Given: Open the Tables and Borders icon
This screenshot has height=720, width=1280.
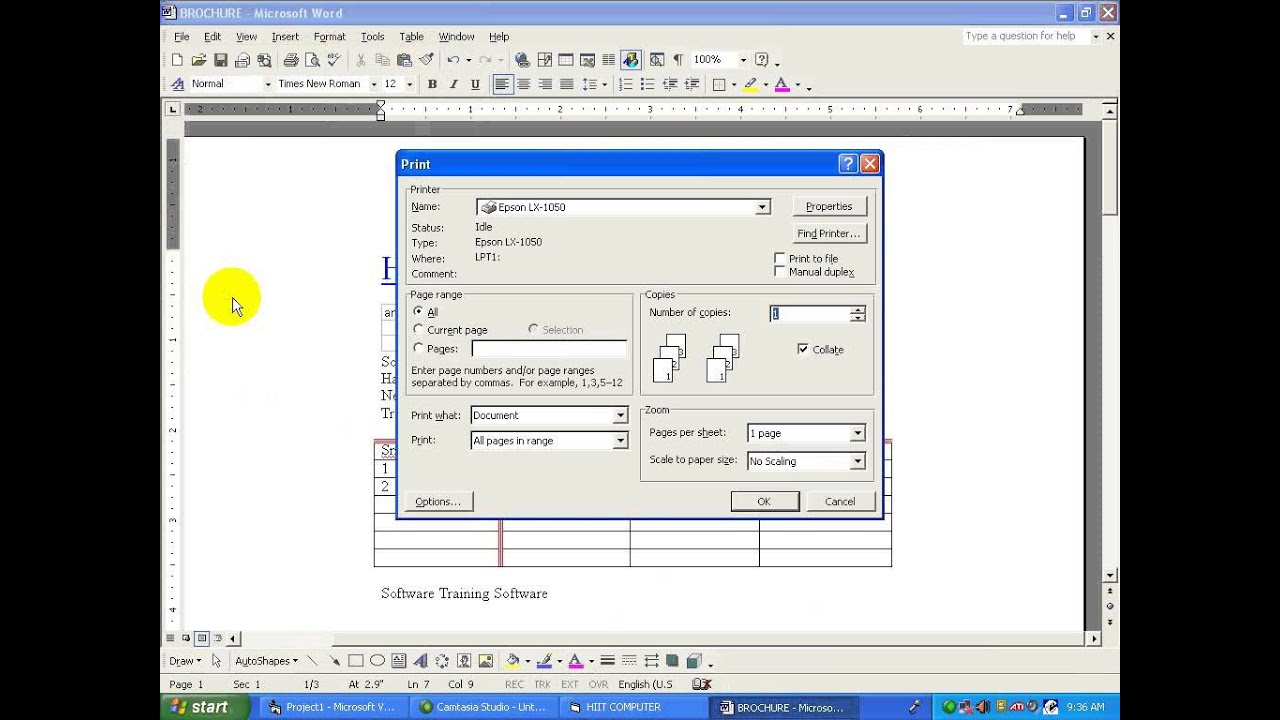Looking at the screenshot, I should 544,60.
